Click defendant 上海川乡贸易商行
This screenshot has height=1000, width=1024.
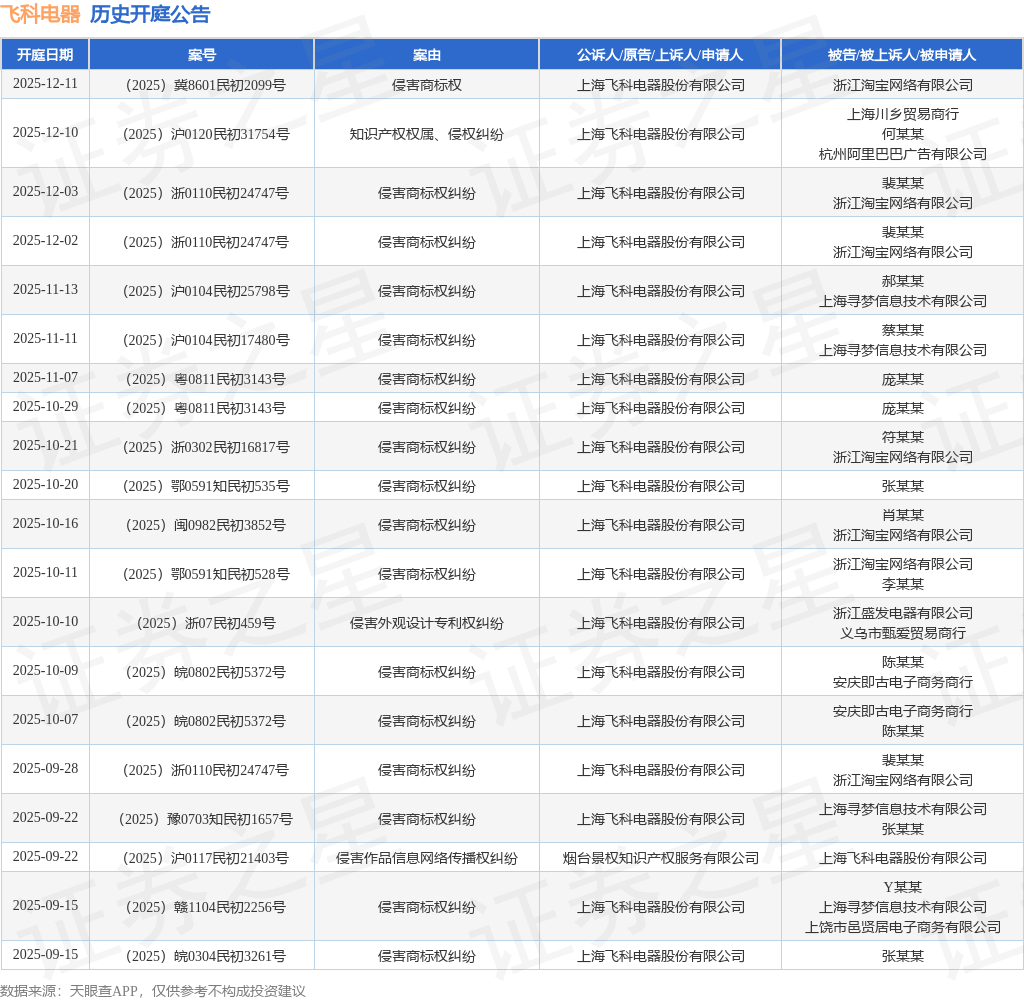coord(903,114)
